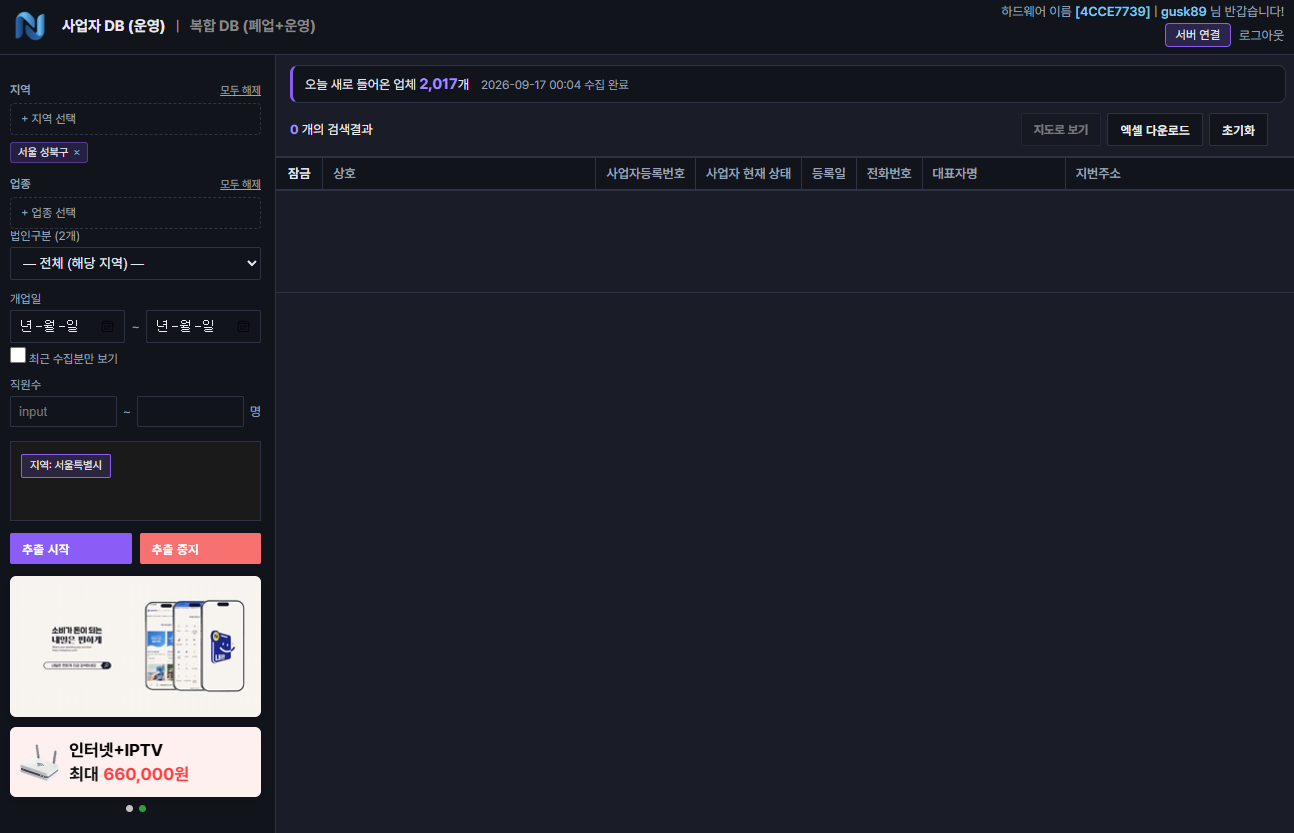Open the phone app advertisement banner
This screenshot has width=1294, height=833.
coord(135,646)
